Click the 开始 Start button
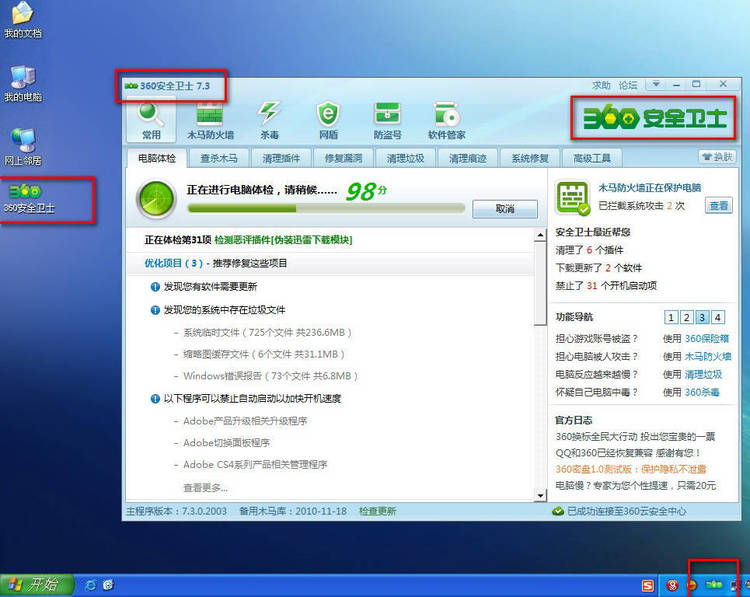Screen dimensions: 750x597 tap(37, 585)
